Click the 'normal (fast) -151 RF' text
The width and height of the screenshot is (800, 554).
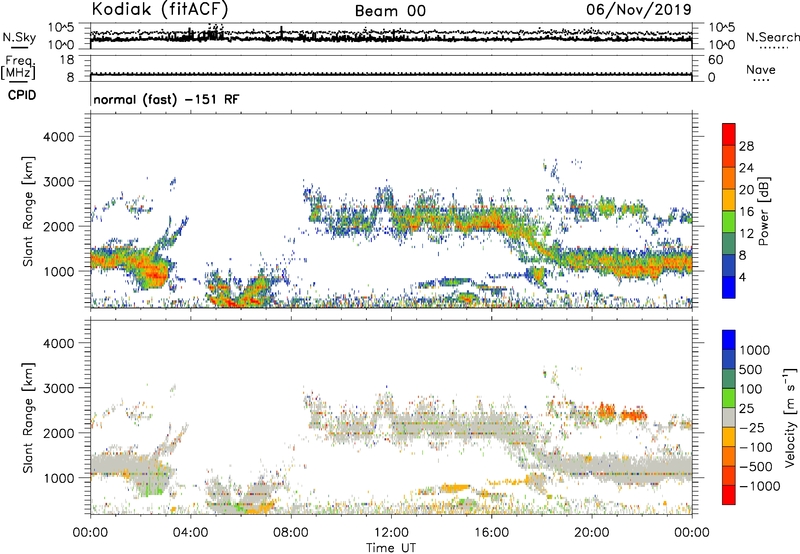166,99
